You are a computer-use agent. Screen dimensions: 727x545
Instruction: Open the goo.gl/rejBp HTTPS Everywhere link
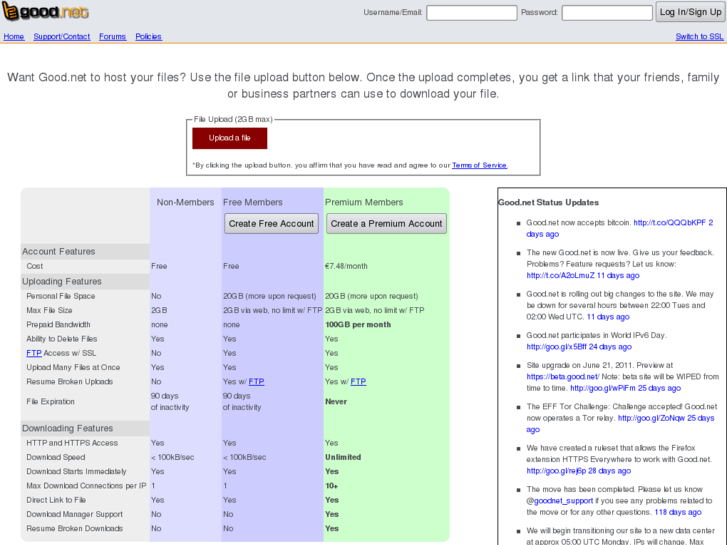pyautogui.click(x=556, y=471)
